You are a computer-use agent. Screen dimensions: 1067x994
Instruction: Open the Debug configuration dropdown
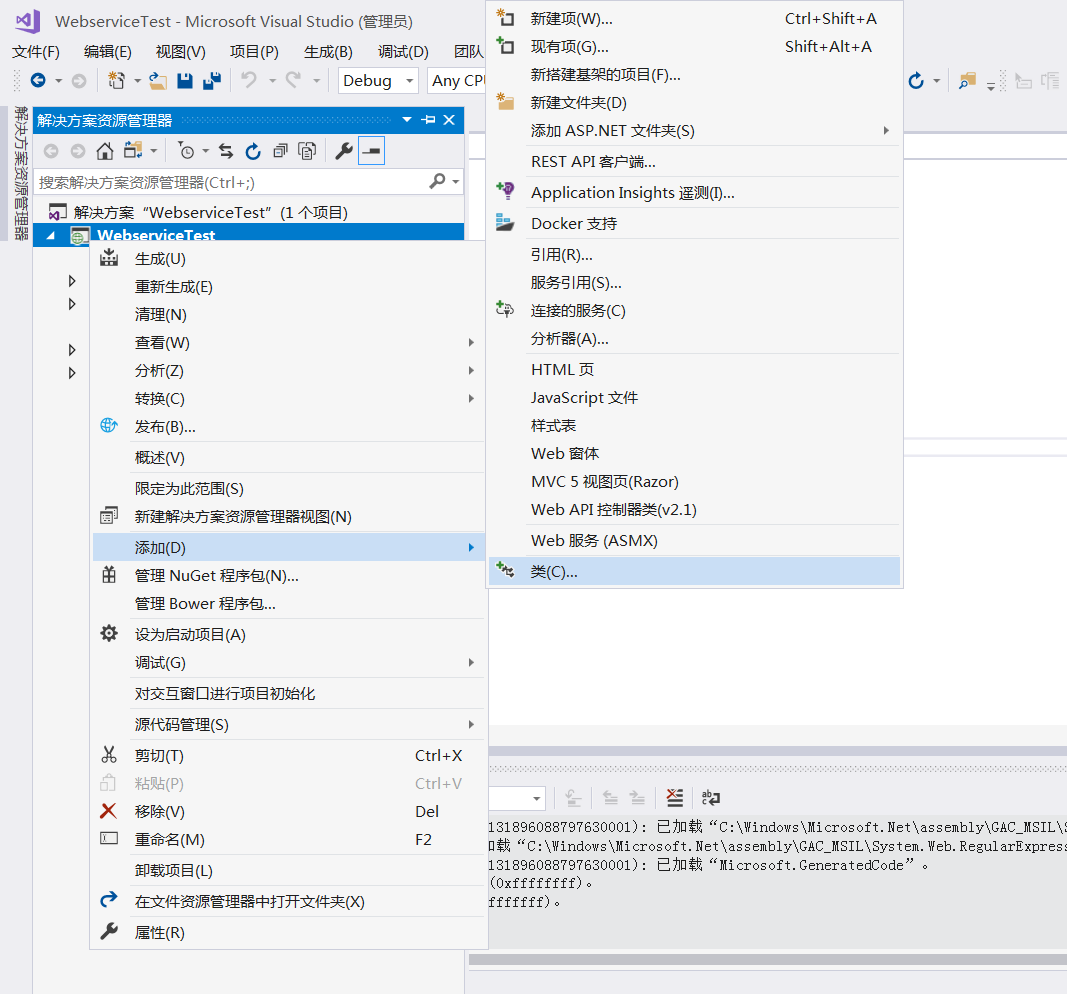(378, 81)
